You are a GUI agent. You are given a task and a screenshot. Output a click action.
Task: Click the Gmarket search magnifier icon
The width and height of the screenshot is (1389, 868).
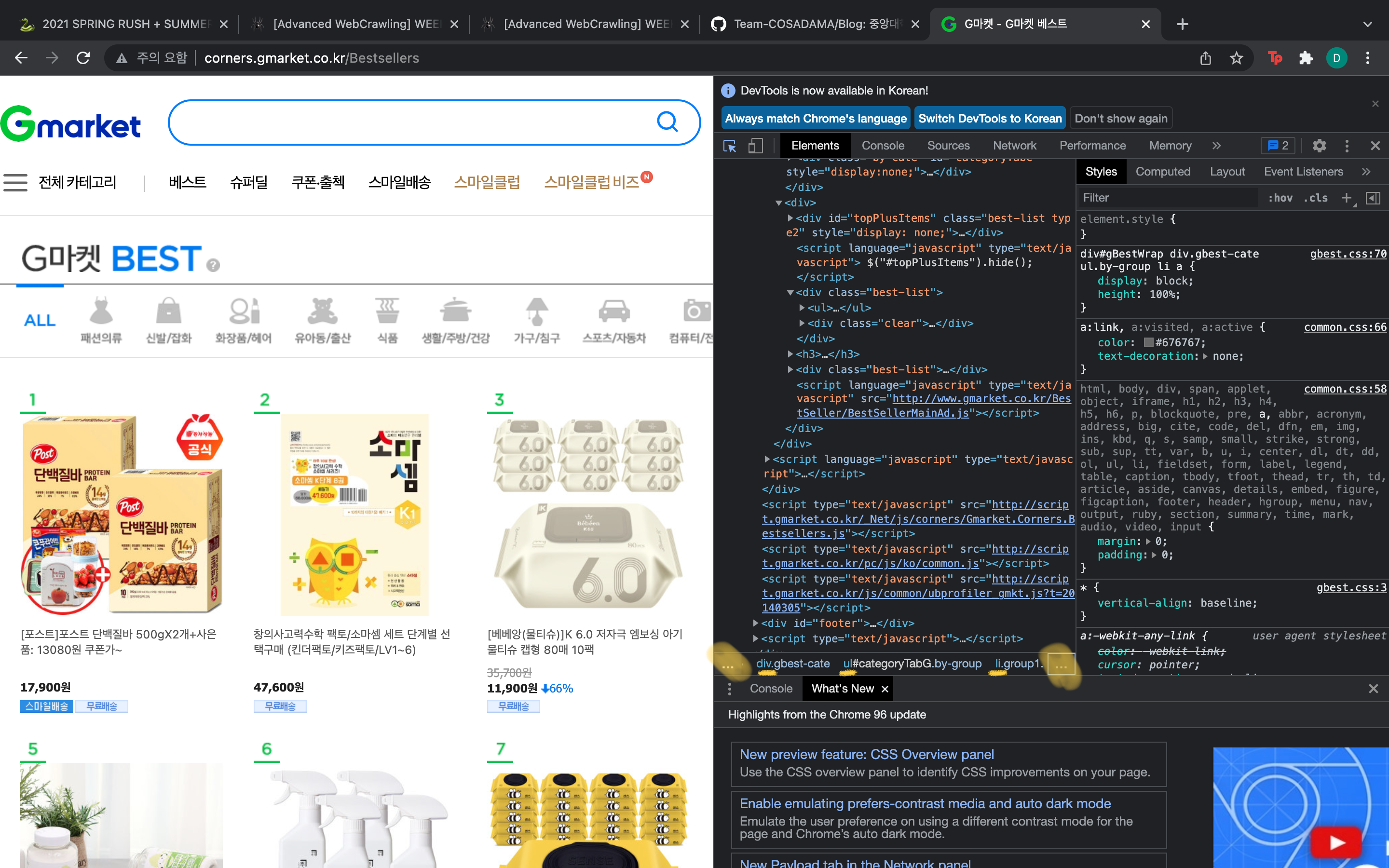[x=667, y=122]
